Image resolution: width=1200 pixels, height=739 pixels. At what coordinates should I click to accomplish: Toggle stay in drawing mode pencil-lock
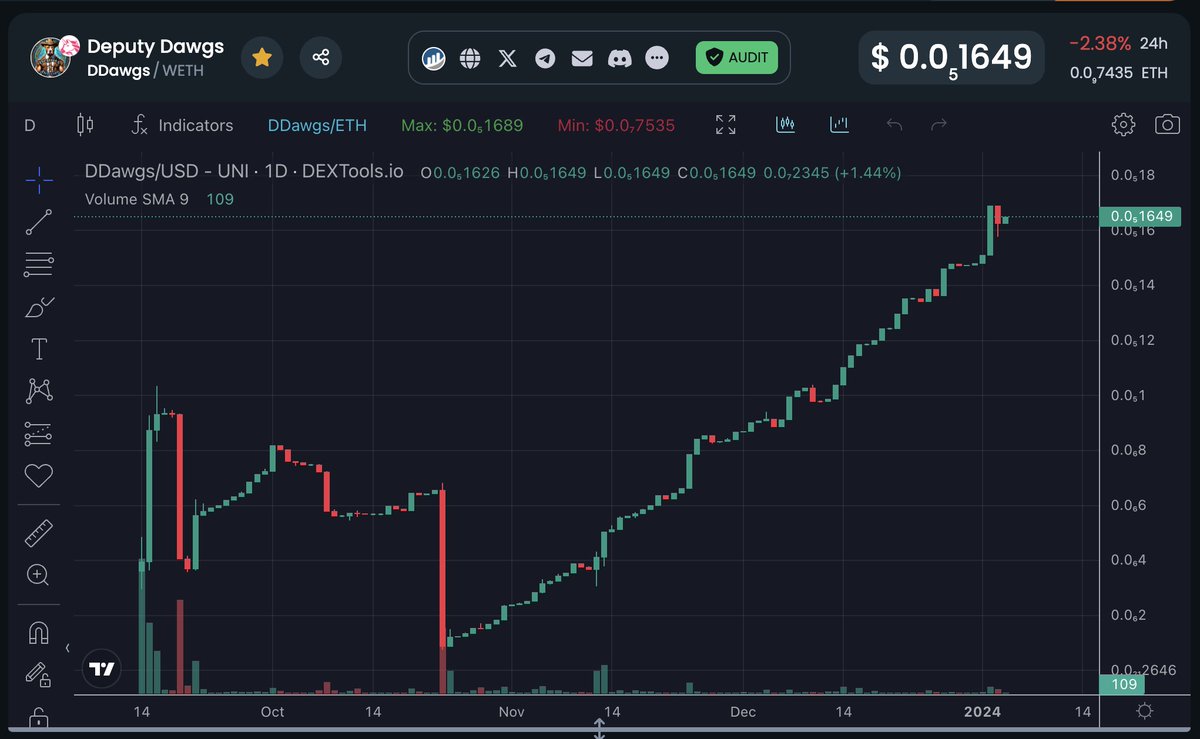39,676
